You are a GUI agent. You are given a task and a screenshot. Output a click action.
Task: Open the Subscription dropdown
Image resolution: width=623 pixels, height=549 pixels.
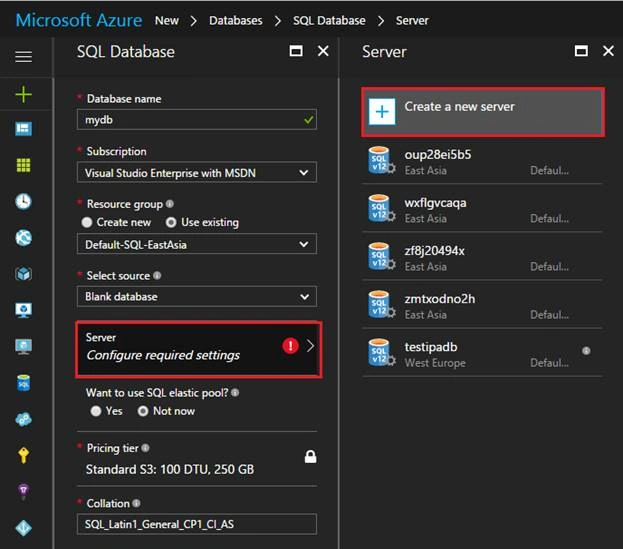pyautogui.click(x=197, y=172)
